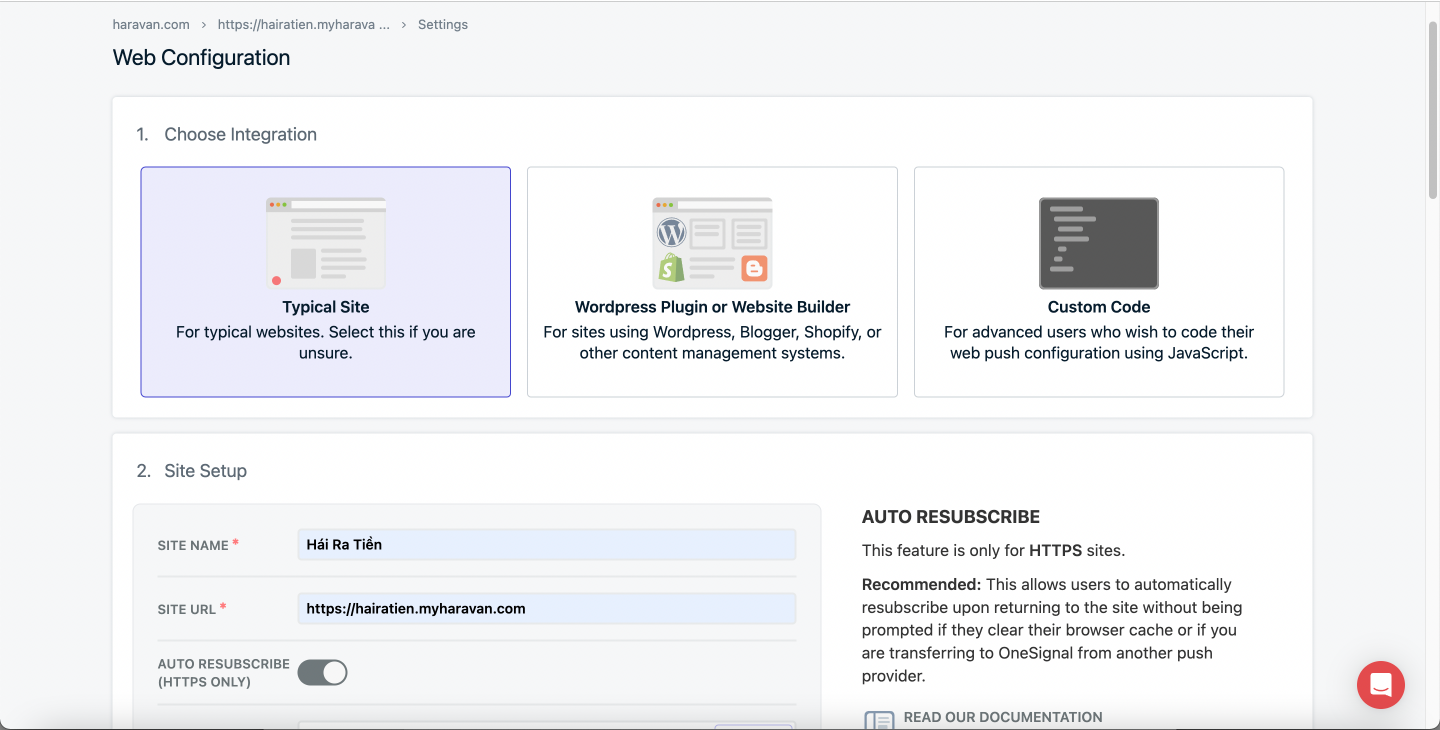The width and height of the screenshot is (1440, 730).
Task: Open the hairatien.myharavan app breadcrumb link
Action: (x=303, y=24)
